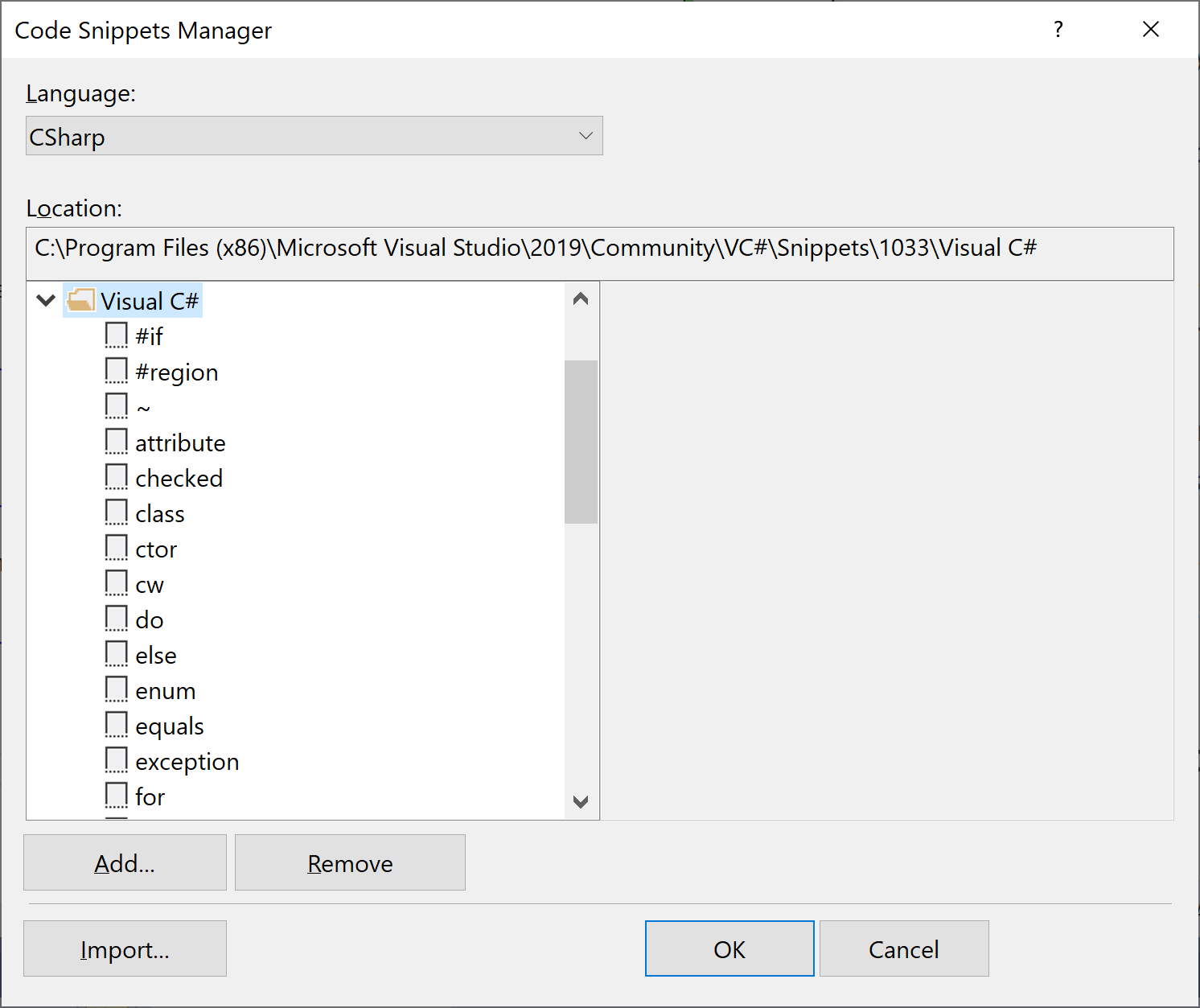Click the ~ snippet file icon
This screenshot has height=1008, width=1200.
[117, 406]
